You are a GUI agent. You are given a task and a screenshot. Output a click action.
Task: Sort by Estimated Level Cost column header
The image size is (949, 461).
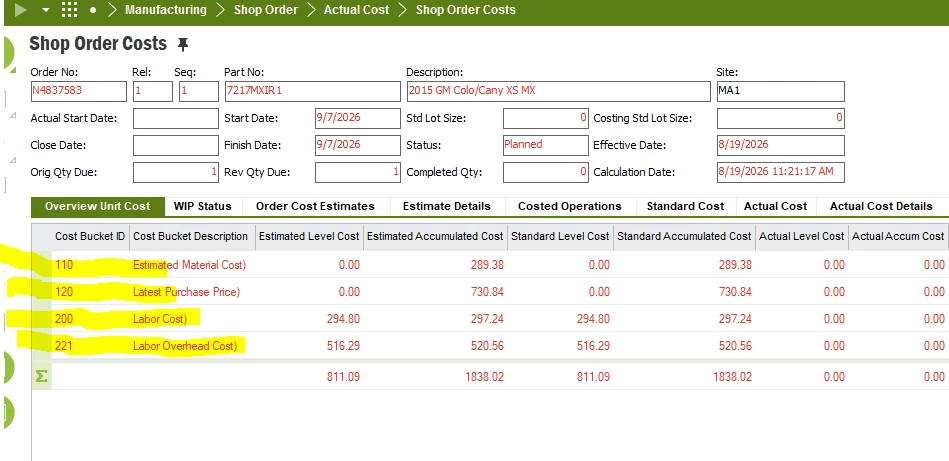click(309, 237)
